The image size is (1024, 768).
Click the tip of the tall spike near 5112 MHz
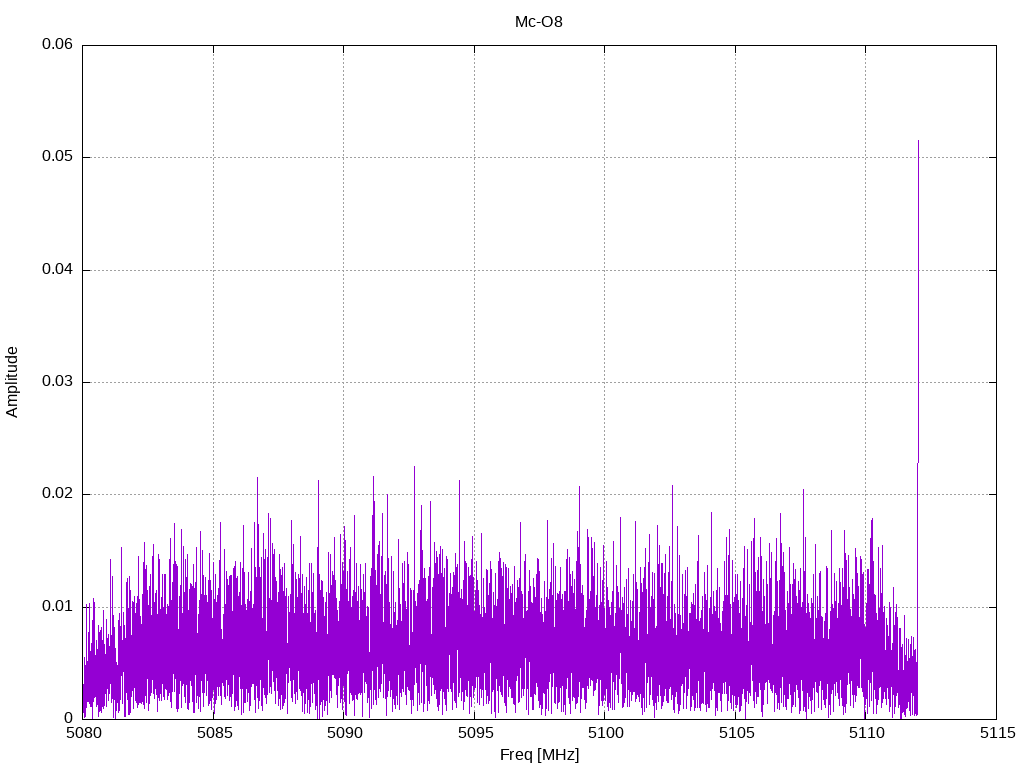[x=918, y=141]
